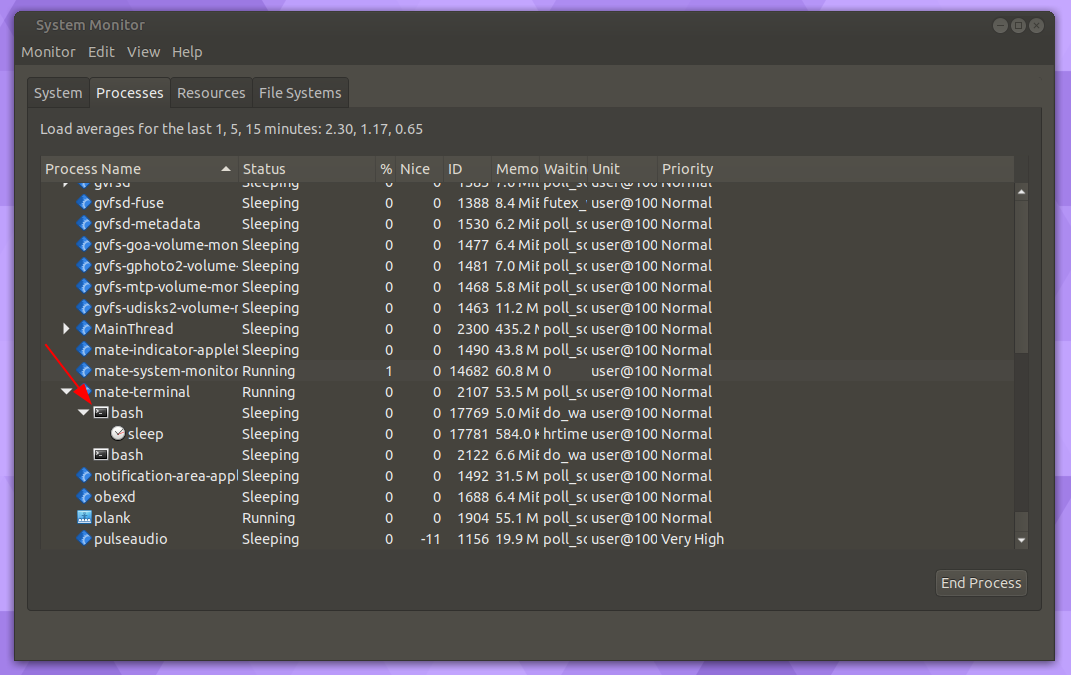
Task: Click the mate-system-monitor process icon
Action: (x=85, y=371)
